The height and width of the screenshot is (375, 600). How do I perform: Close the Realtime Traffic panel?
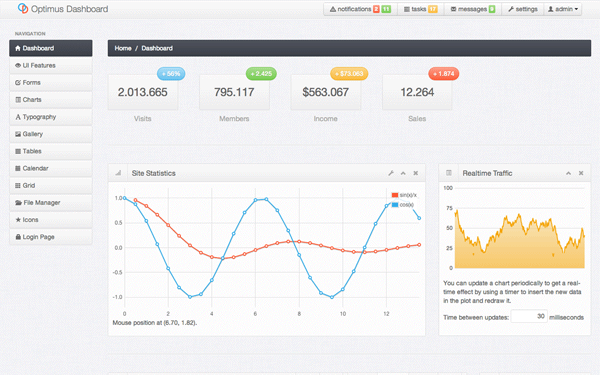pyautogui.click(x=581, y=173)
